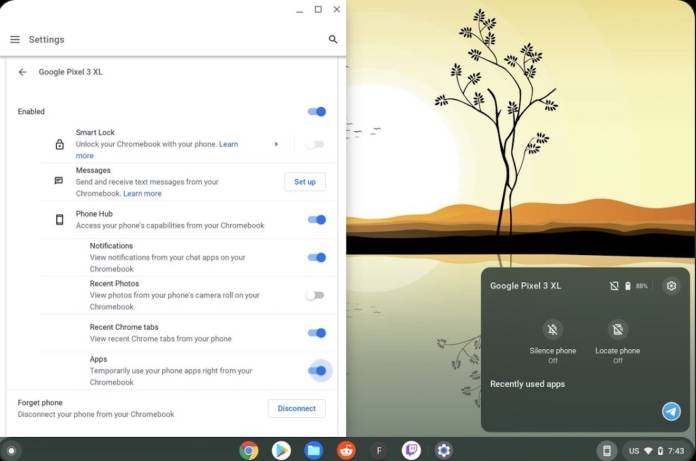Open the Reddit app on the shelf
Screen dimensions: 696x461
click(x=346, y=451)
